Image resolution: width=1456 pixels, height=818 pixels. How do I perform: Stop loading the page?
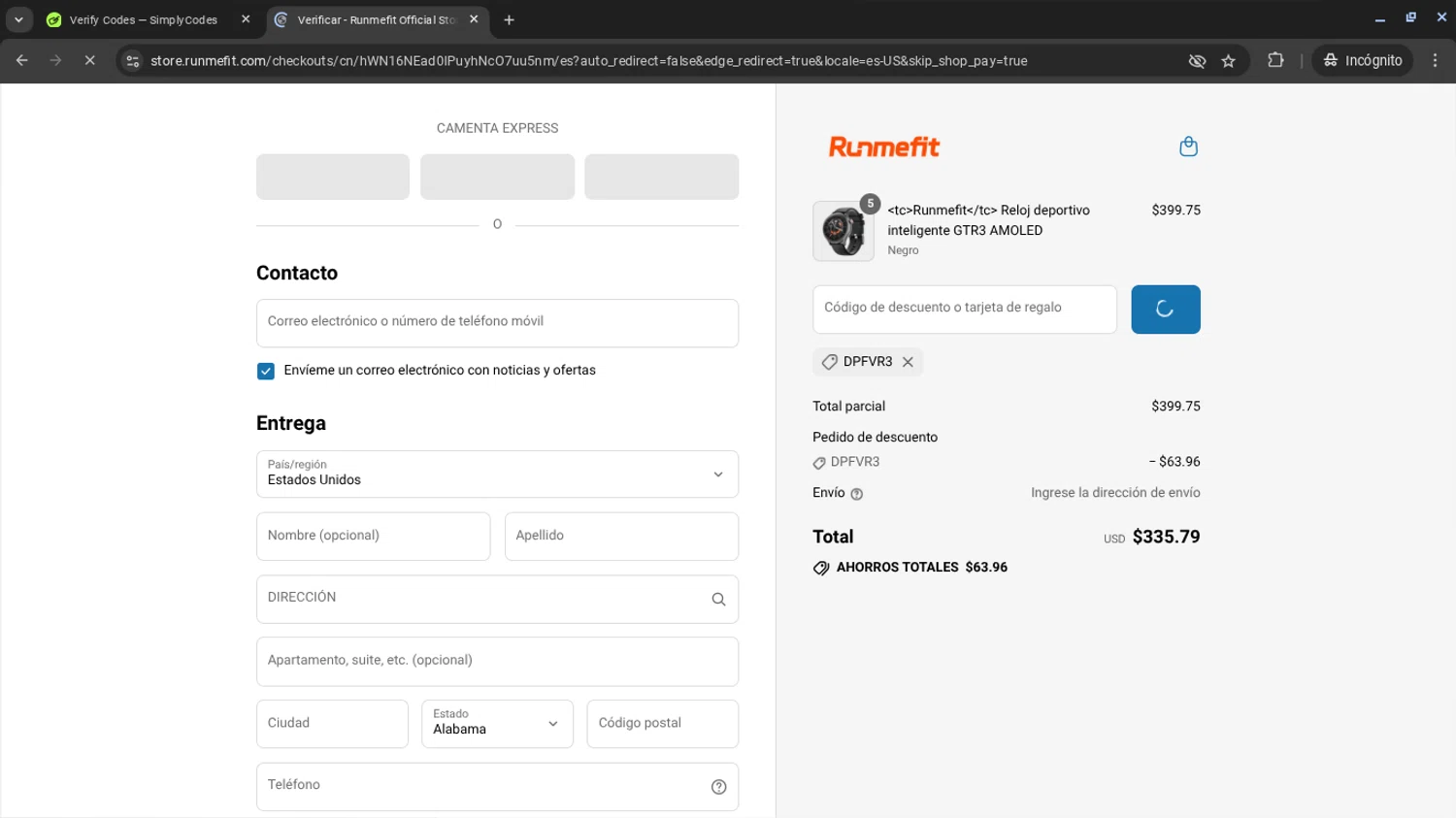pos(89,60)
